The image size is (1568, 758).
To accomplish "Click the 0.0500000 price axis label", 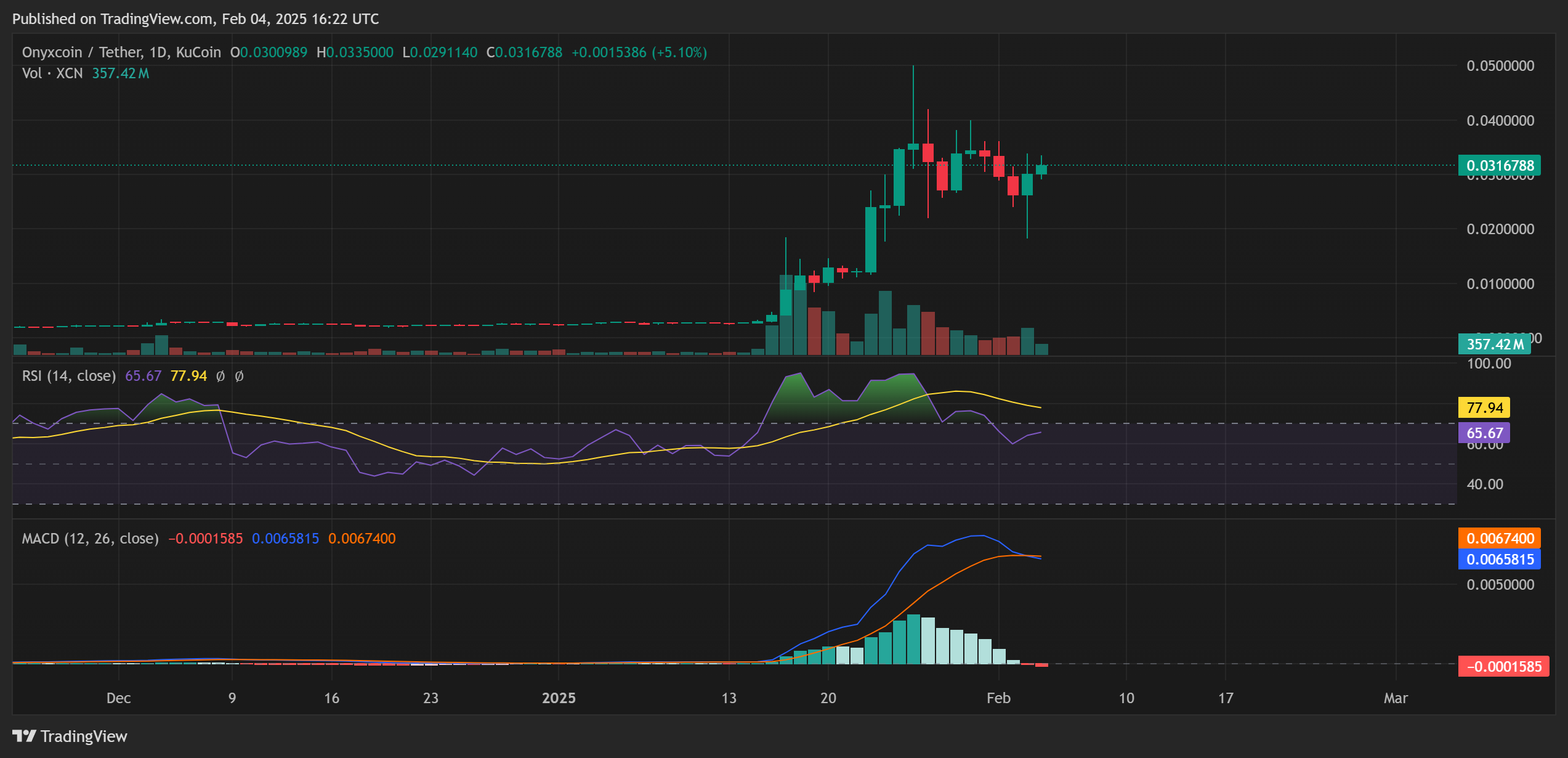I will (1500, 66).
